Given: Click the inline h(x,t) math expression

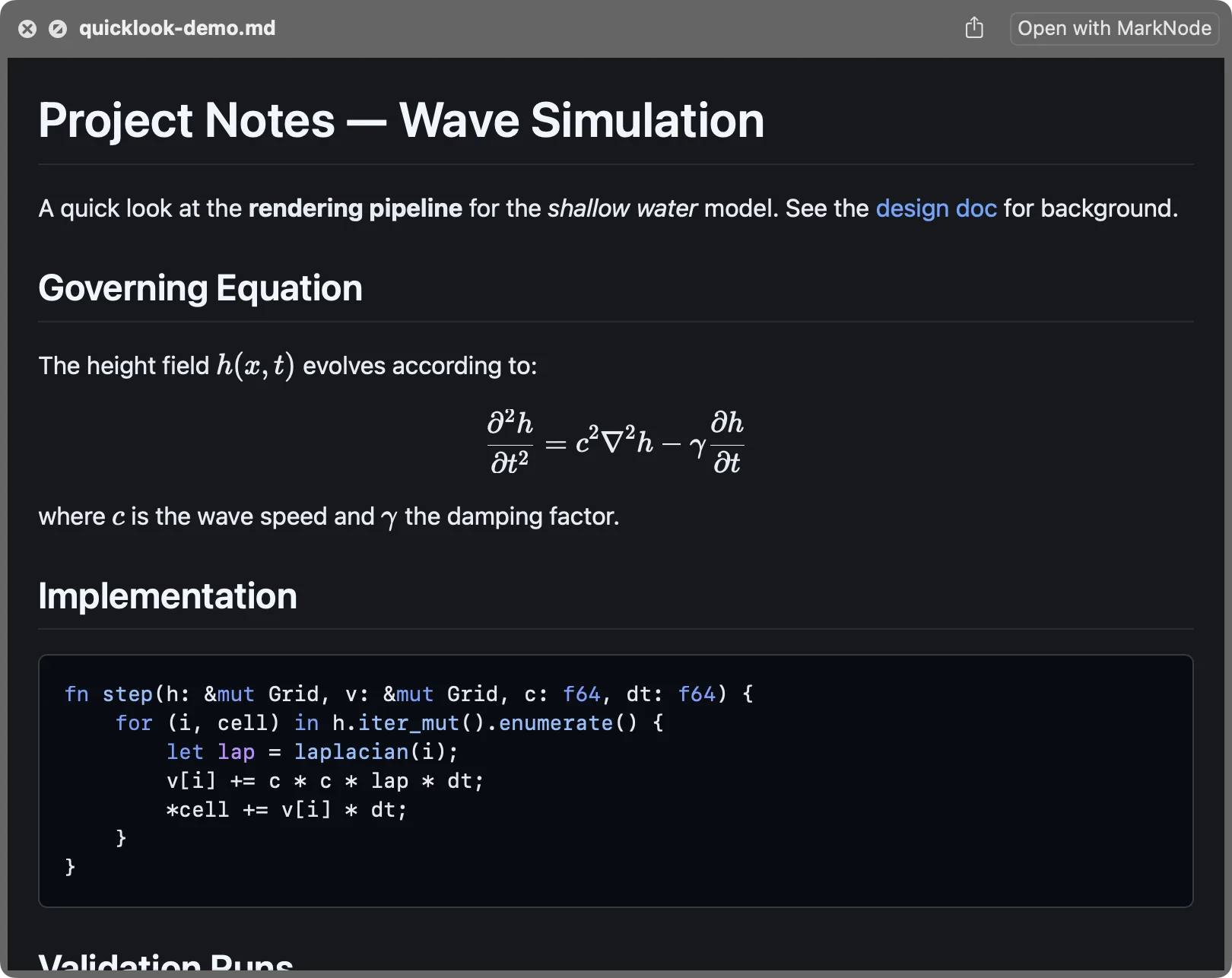Looking at the screenshot, I should (x=256, y=365).
